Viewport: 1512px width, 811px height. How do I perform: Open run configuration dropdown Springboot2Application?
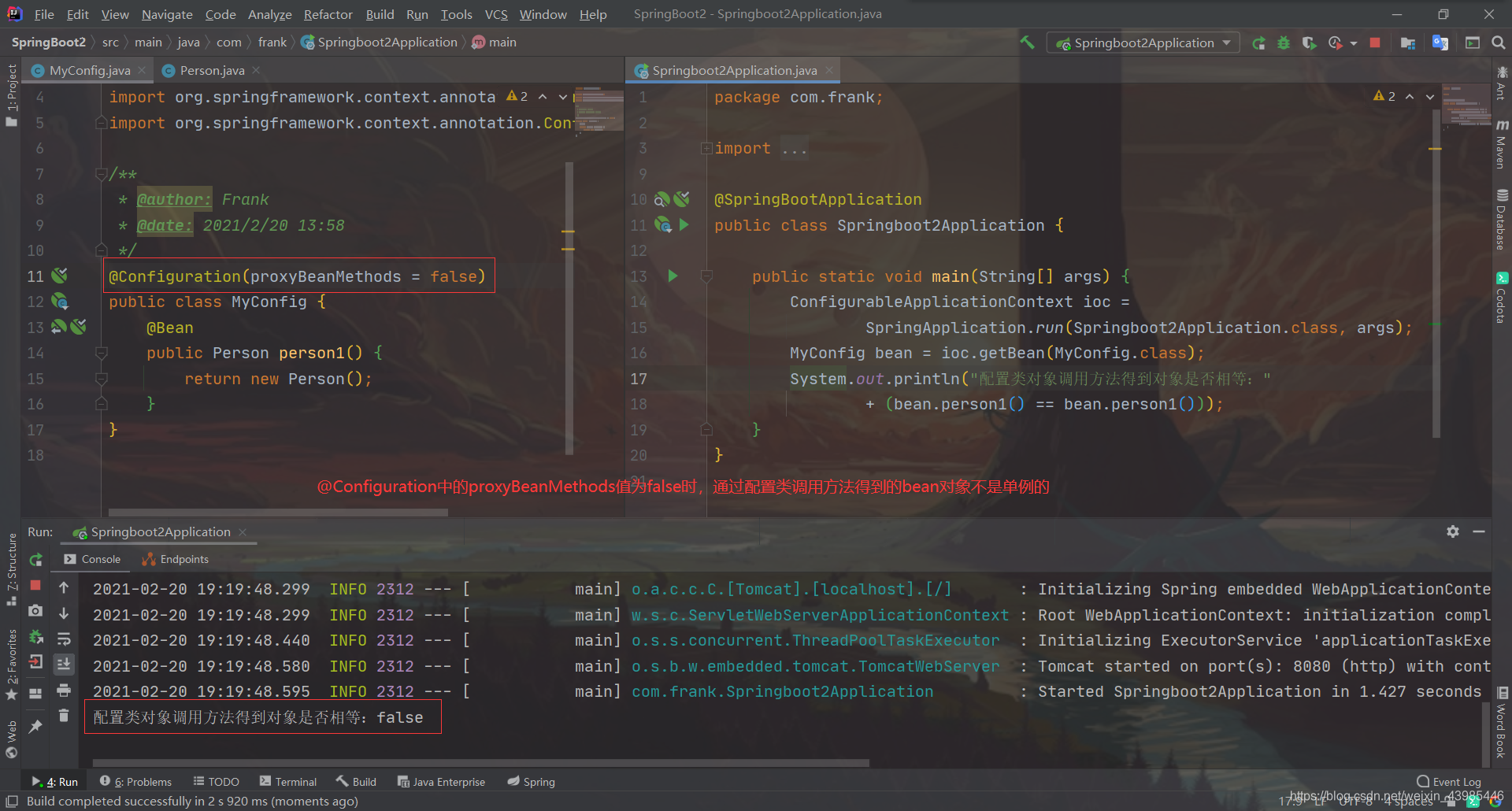point(1143,43)
